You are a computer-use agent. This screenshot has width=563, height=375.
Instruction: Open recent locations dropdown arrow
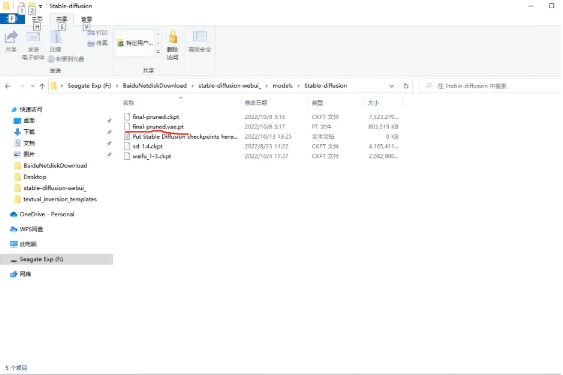tap(32, 86)
